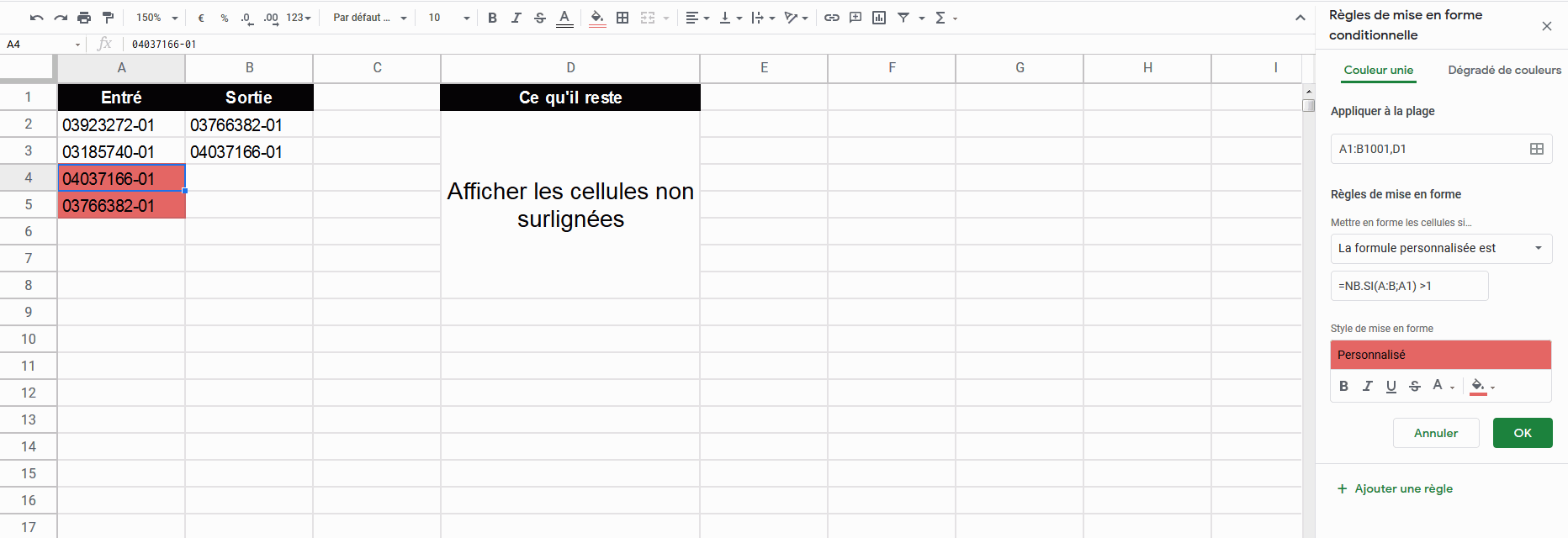Toggle strikethrough in the formatting style
1568x538 pixels.
pyautogui.click(x=1414, y=386)
